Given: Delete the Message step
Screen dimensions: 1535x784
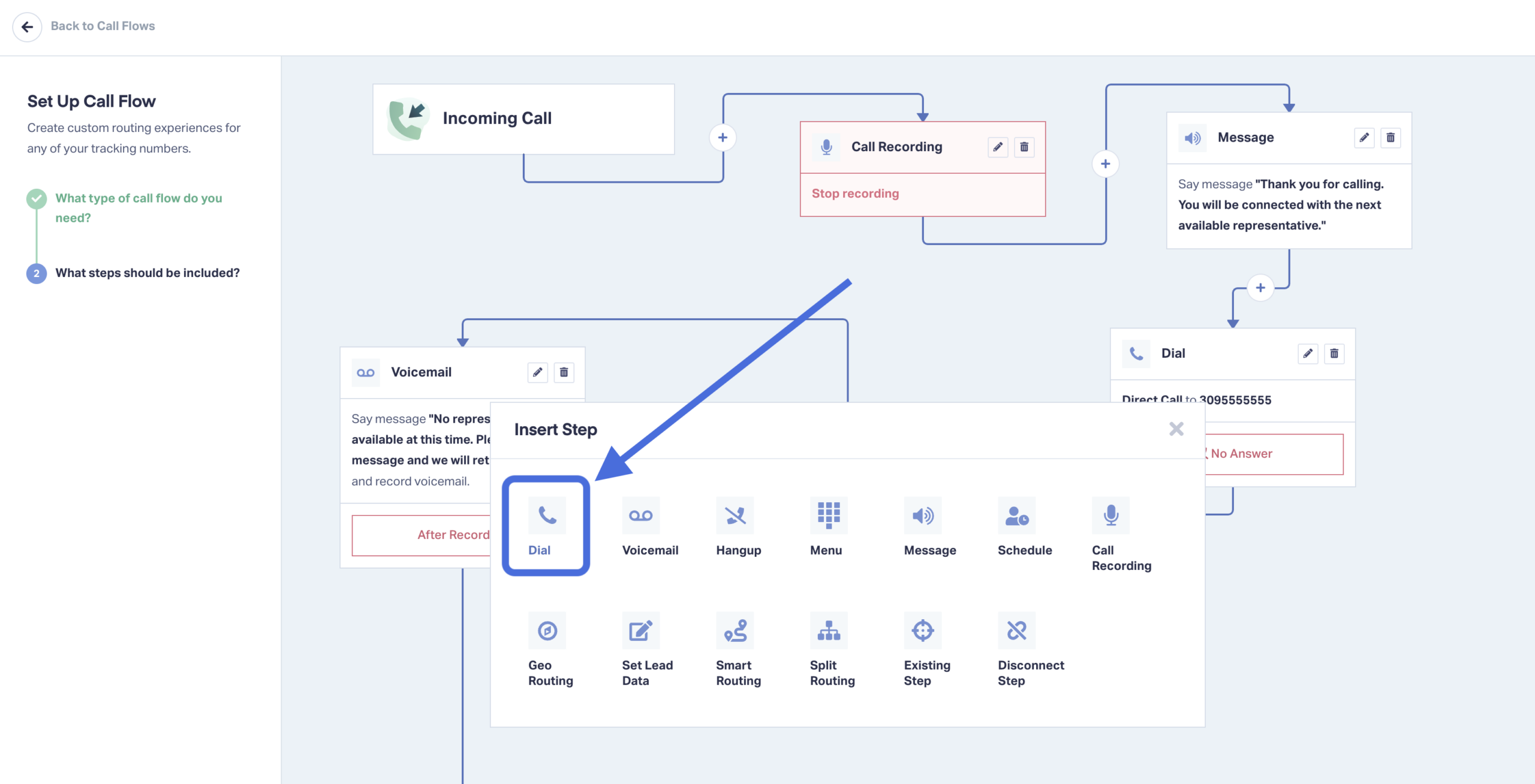Looking at the screenshot, I should click(1390, 138).
